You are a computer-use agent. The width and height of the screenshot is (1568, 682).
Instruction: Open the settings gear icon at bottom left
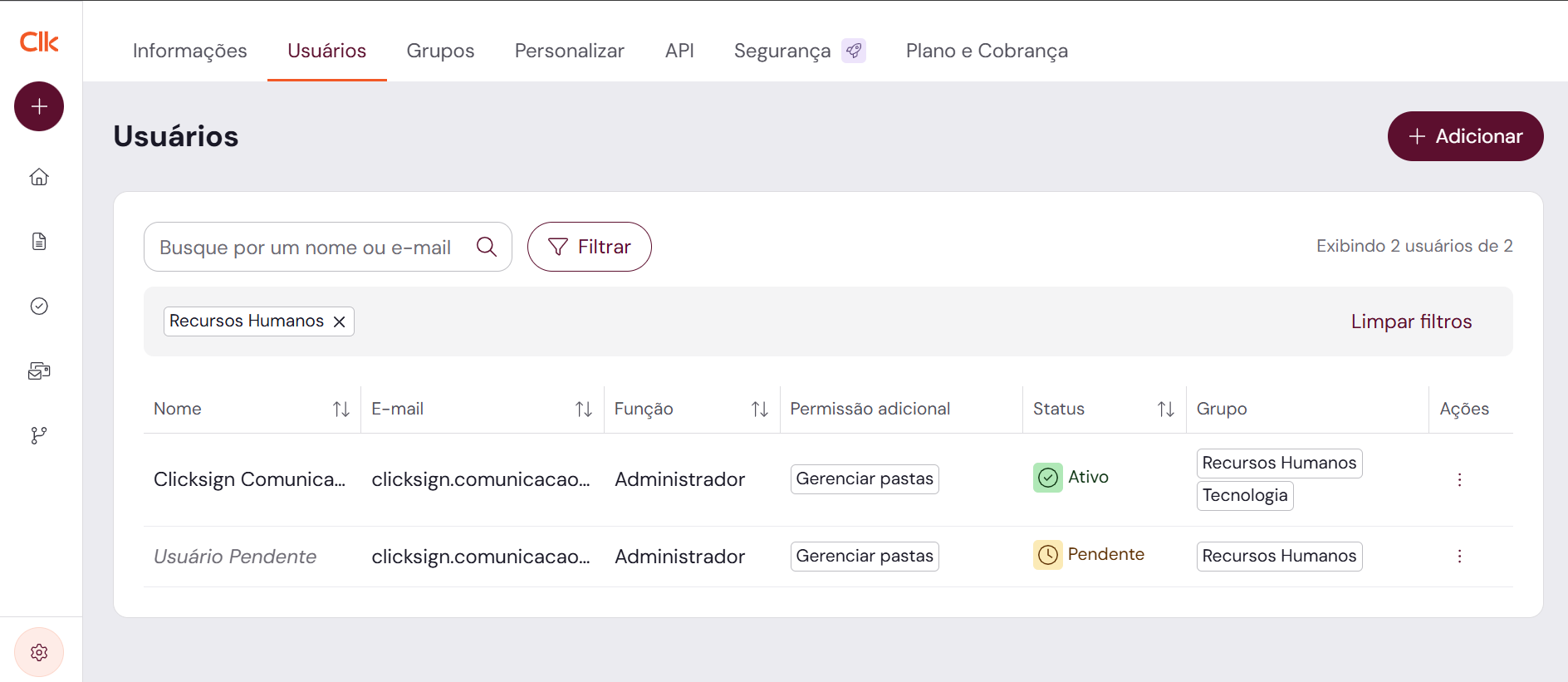tap(39, 653)
